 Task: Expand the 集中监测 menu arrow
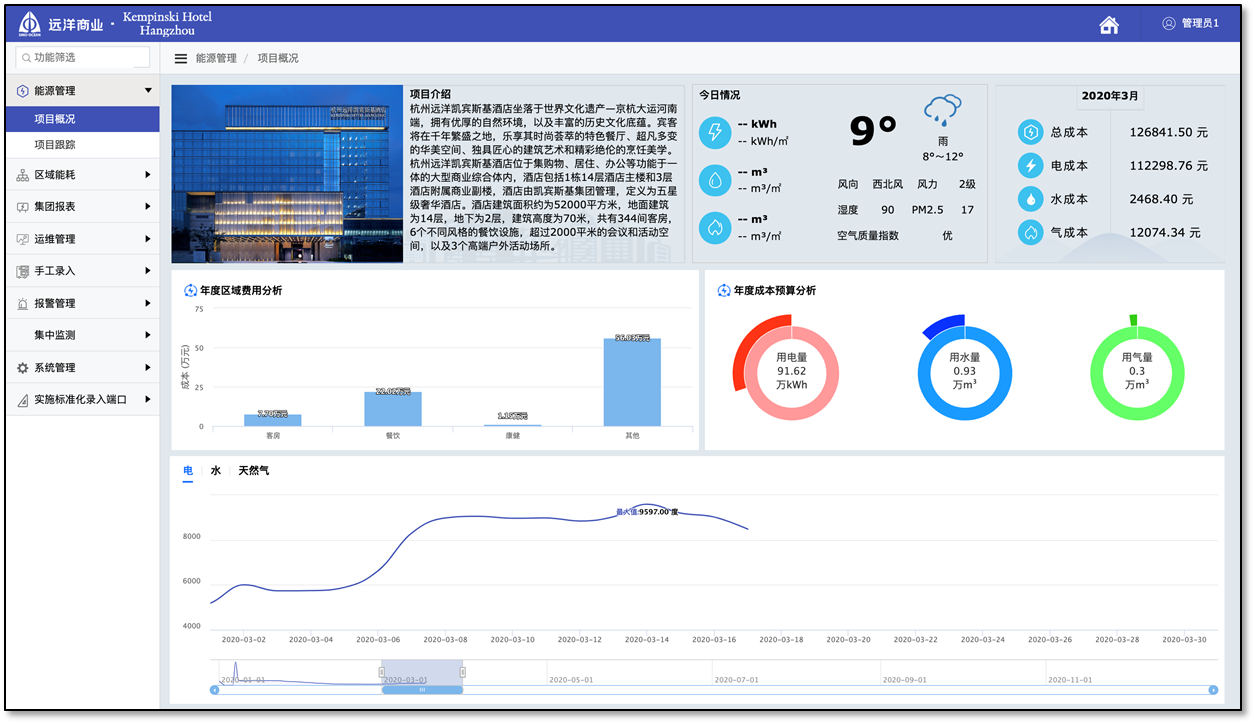(148, 335)
